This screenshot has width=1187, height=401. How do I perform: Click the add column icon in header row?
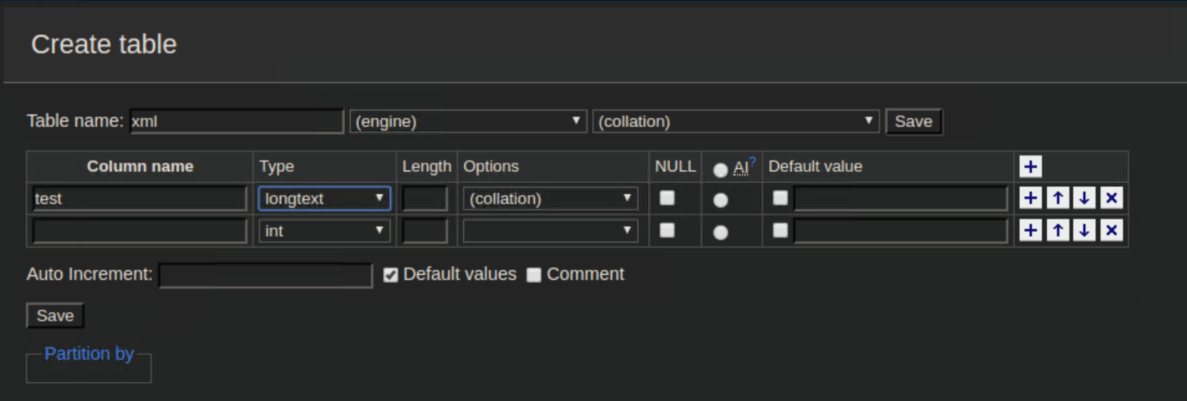pyautogui.click(x=1030, y=167)
